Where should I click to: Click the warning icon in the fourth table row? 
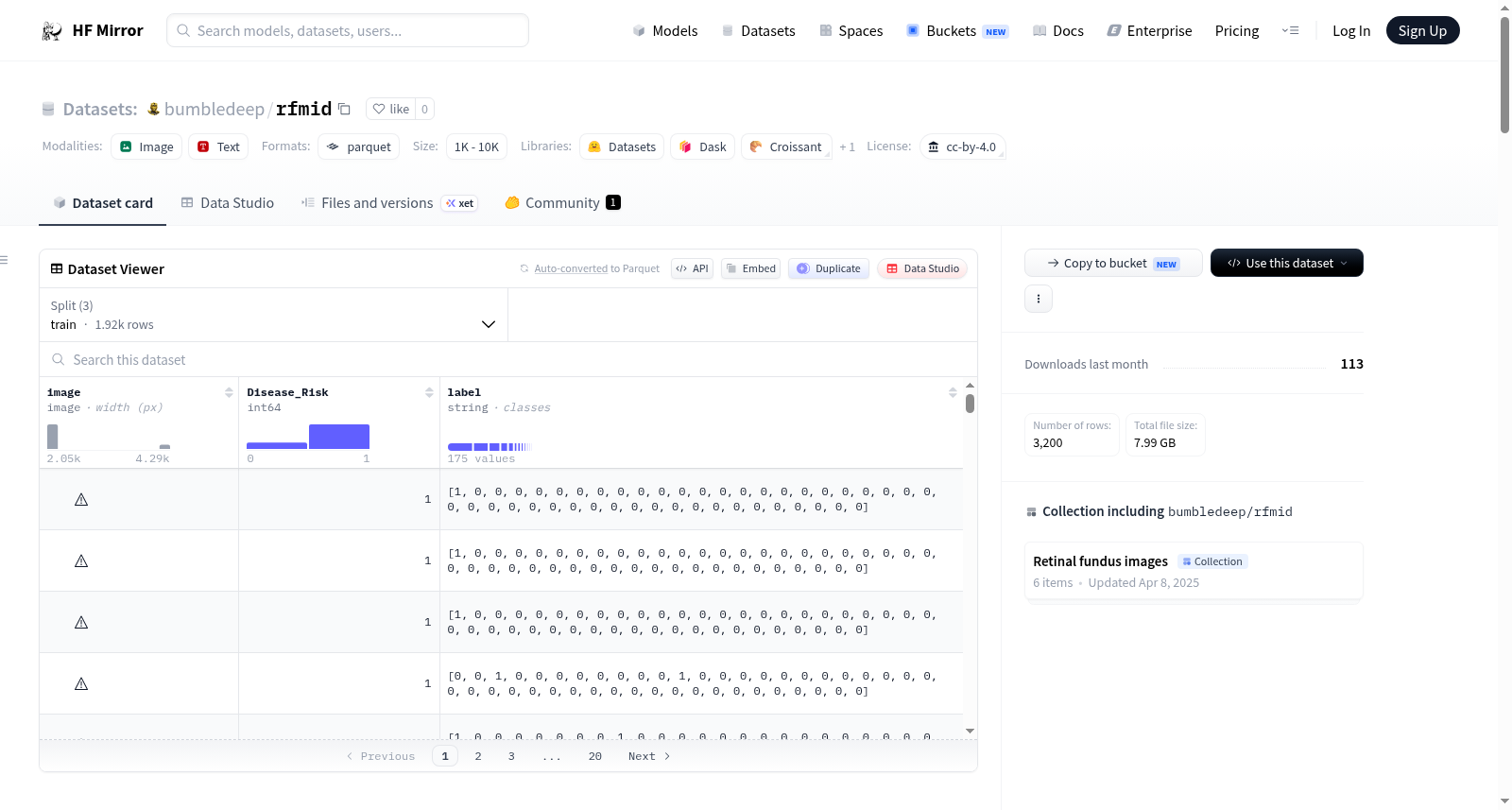pos(81,683)
